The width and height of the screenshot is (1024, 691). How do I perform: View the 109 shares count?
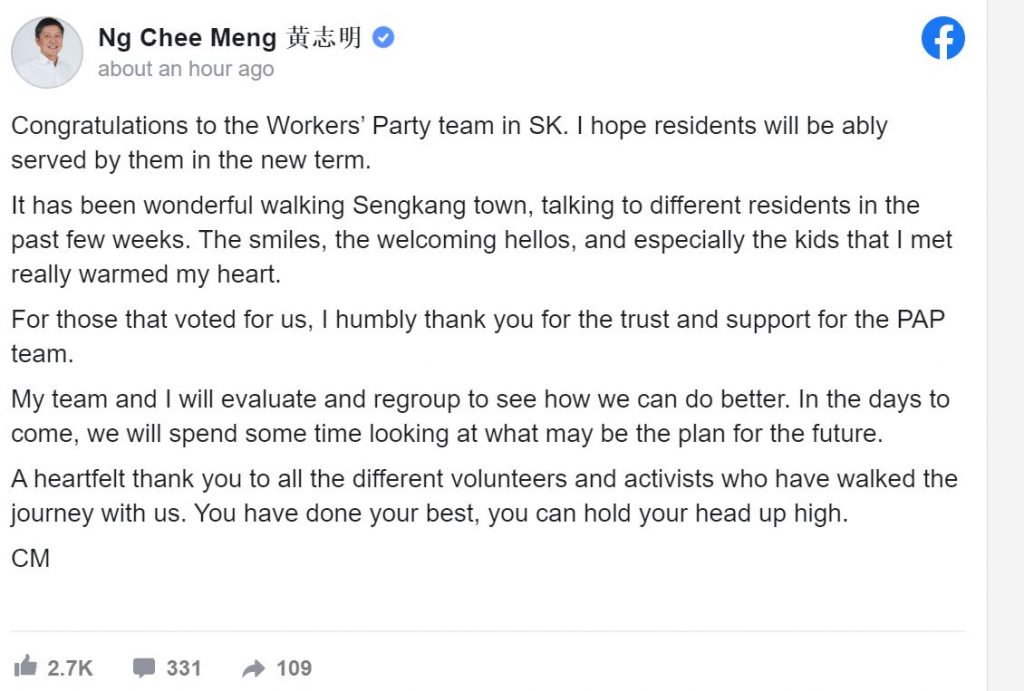(294, 668)
